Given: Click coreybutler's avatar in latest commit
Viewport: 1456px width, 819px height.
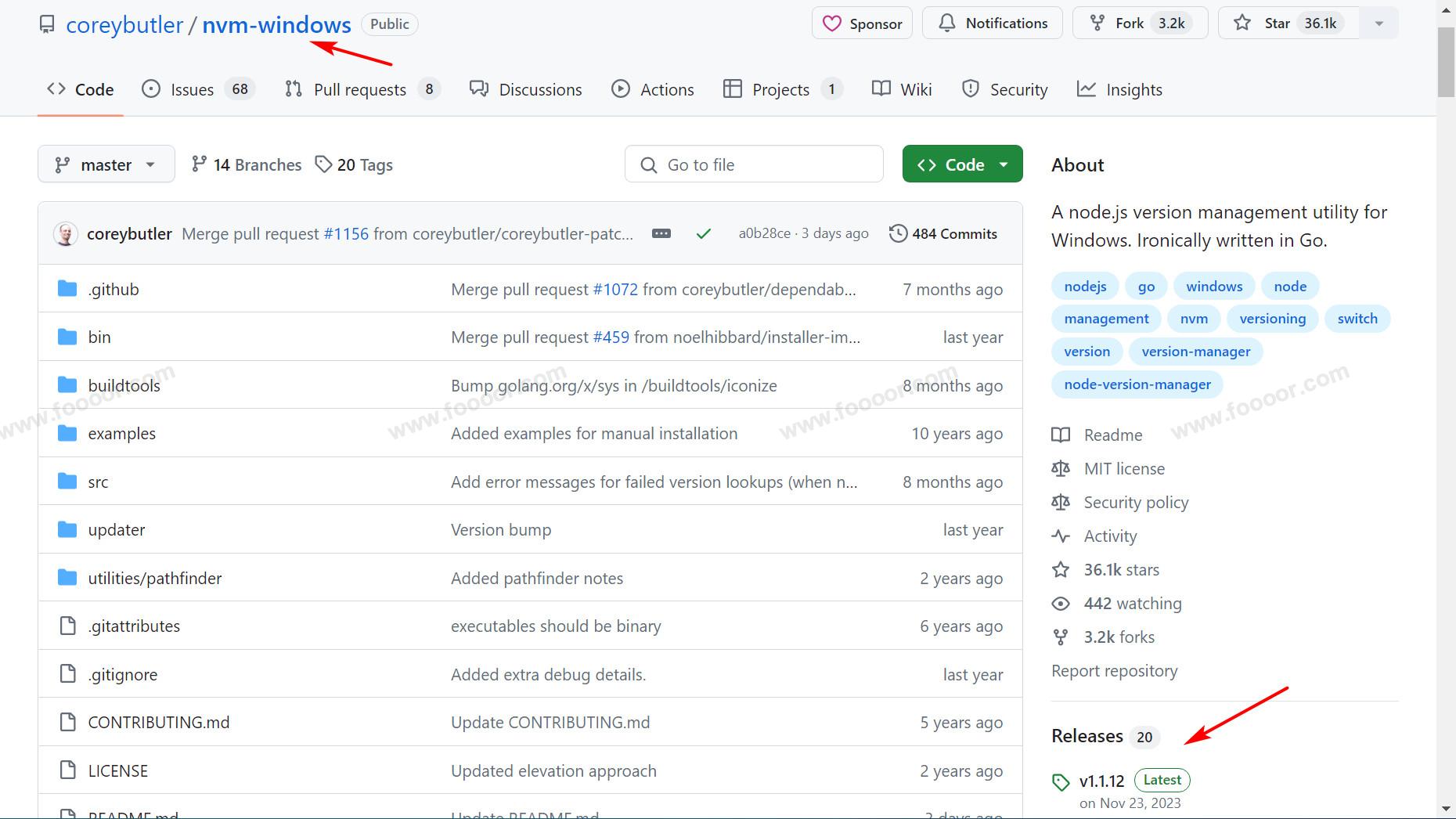Looking at the screenshot, I should [66, 233].
